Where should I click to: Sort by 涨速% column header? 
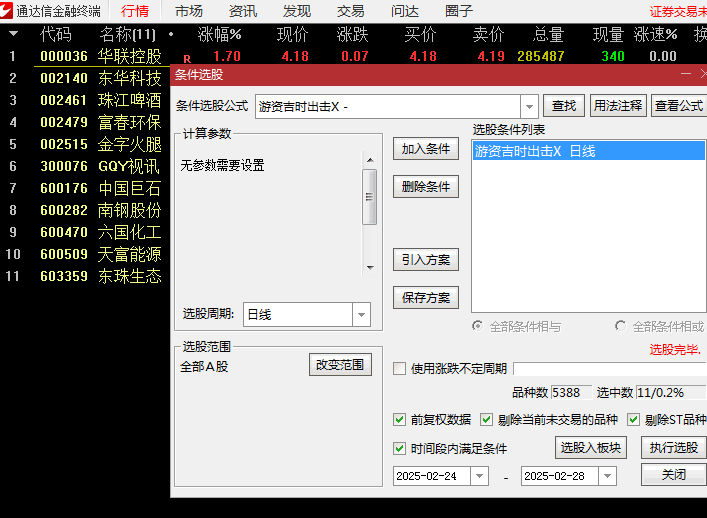656,34
